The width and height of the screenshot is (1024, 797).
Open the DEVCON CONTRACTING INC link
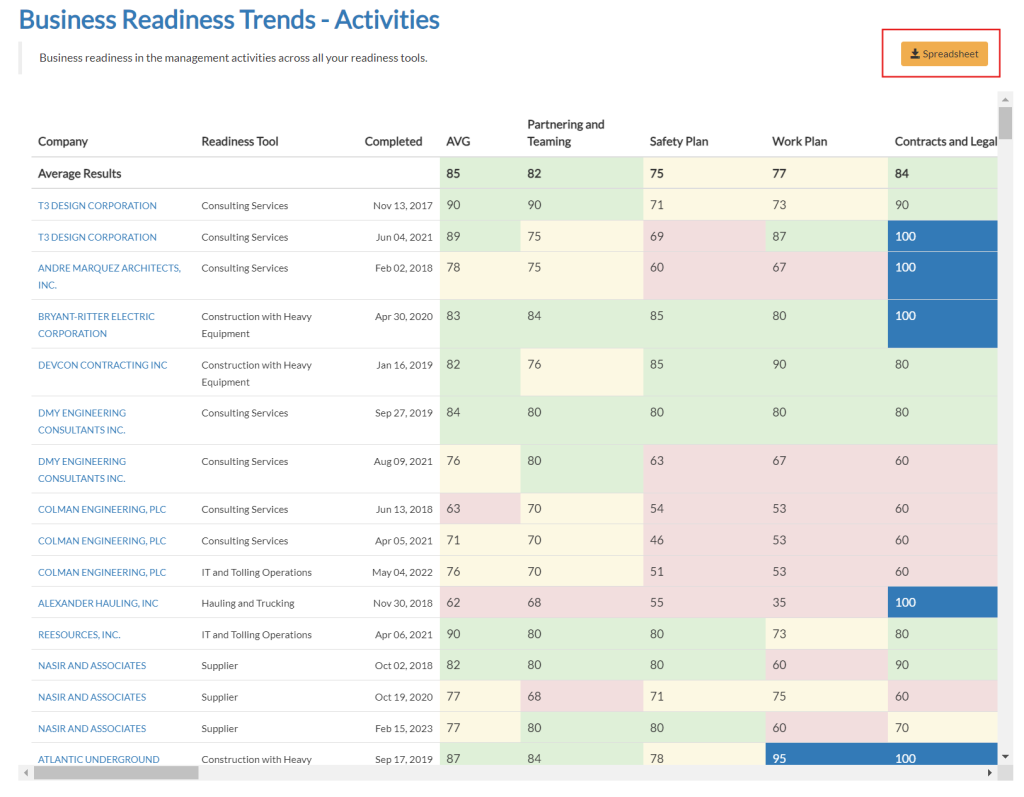click(x=102, y=365)
